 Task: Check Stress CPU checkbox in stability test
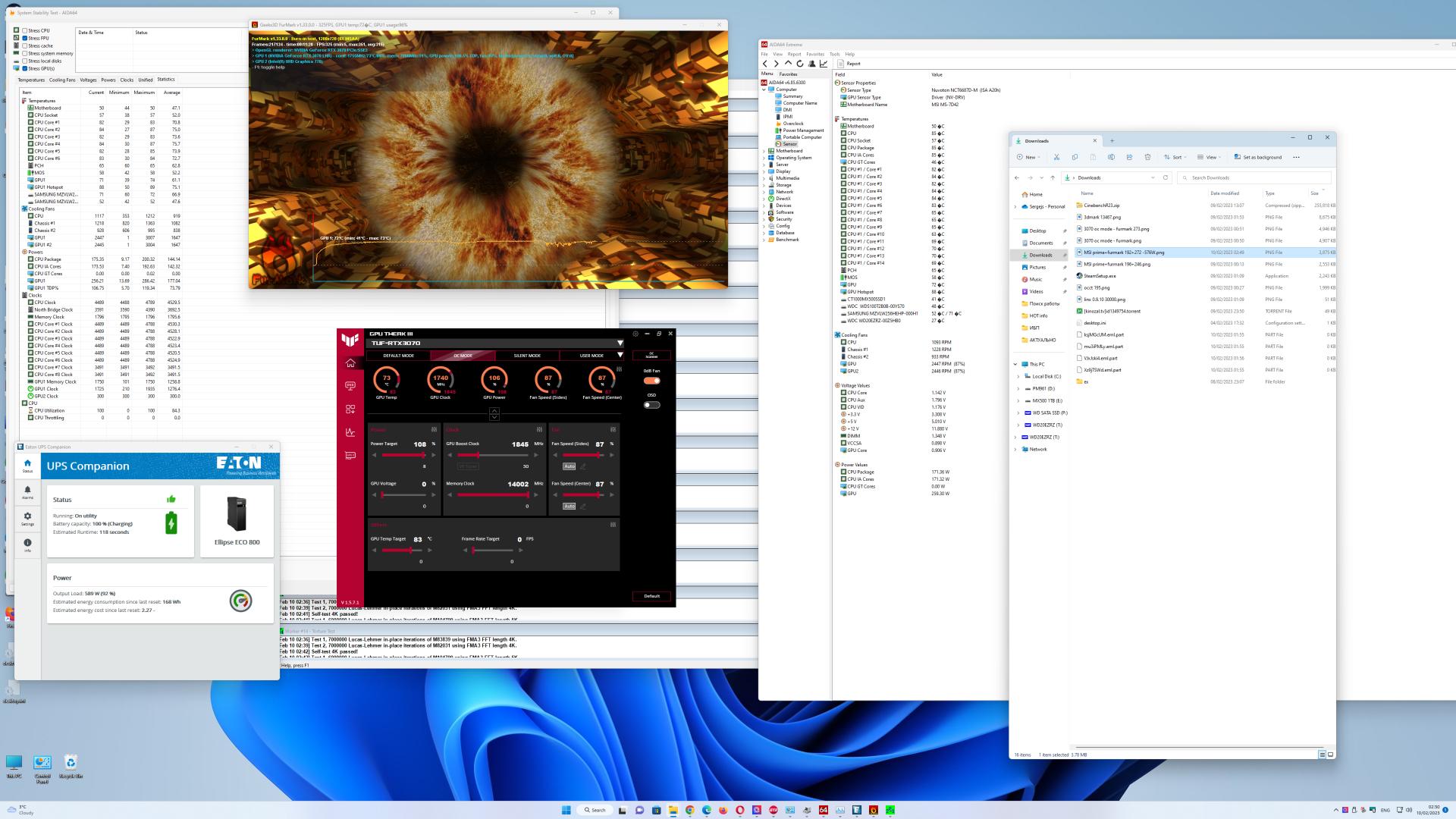(x=25, y=30)
